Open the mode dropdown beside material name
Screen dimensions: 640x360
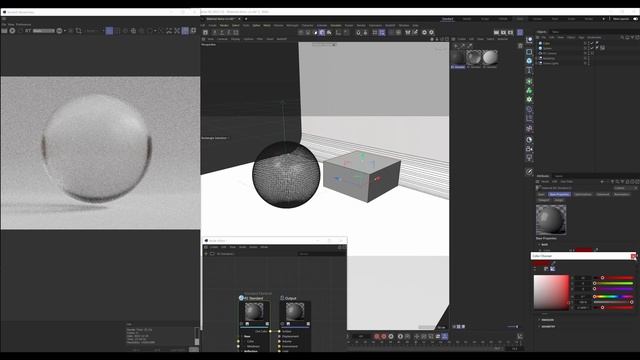coord(625,188)
